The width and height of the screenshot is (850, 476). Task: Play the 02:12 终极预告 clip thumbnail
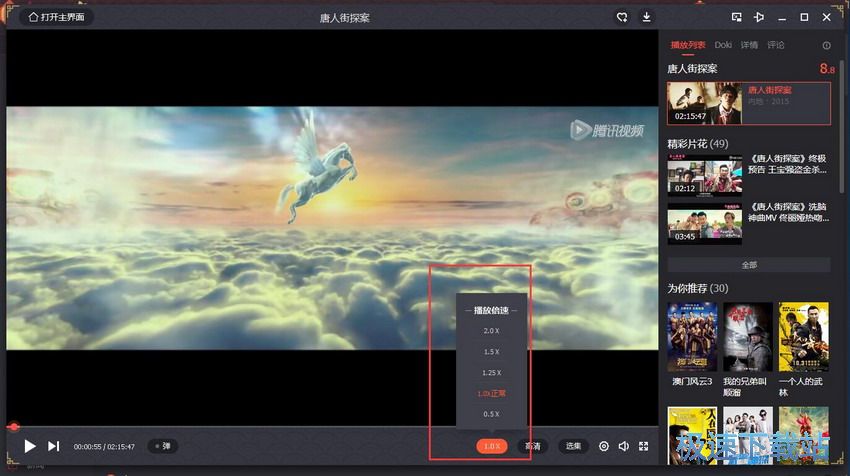(x=705, y=175)
